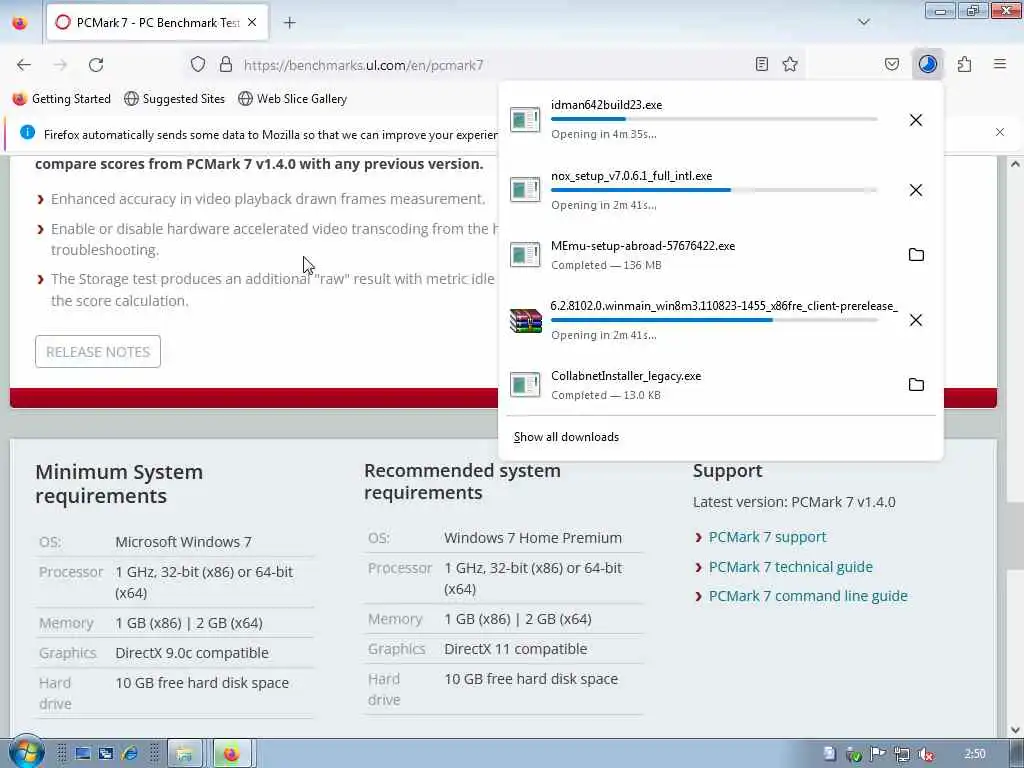The width and height of the screenshot is (1024, 768).
Task: Click the nox_setup download progress bar
Action: tap(714, 190)
